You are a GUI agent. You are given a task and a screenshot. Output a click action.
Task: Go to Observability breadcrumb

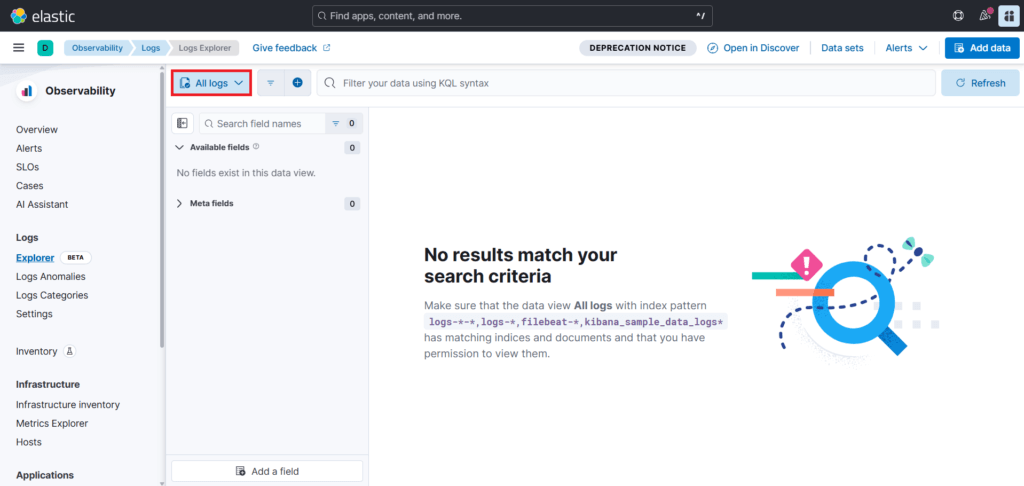(97, 48)
